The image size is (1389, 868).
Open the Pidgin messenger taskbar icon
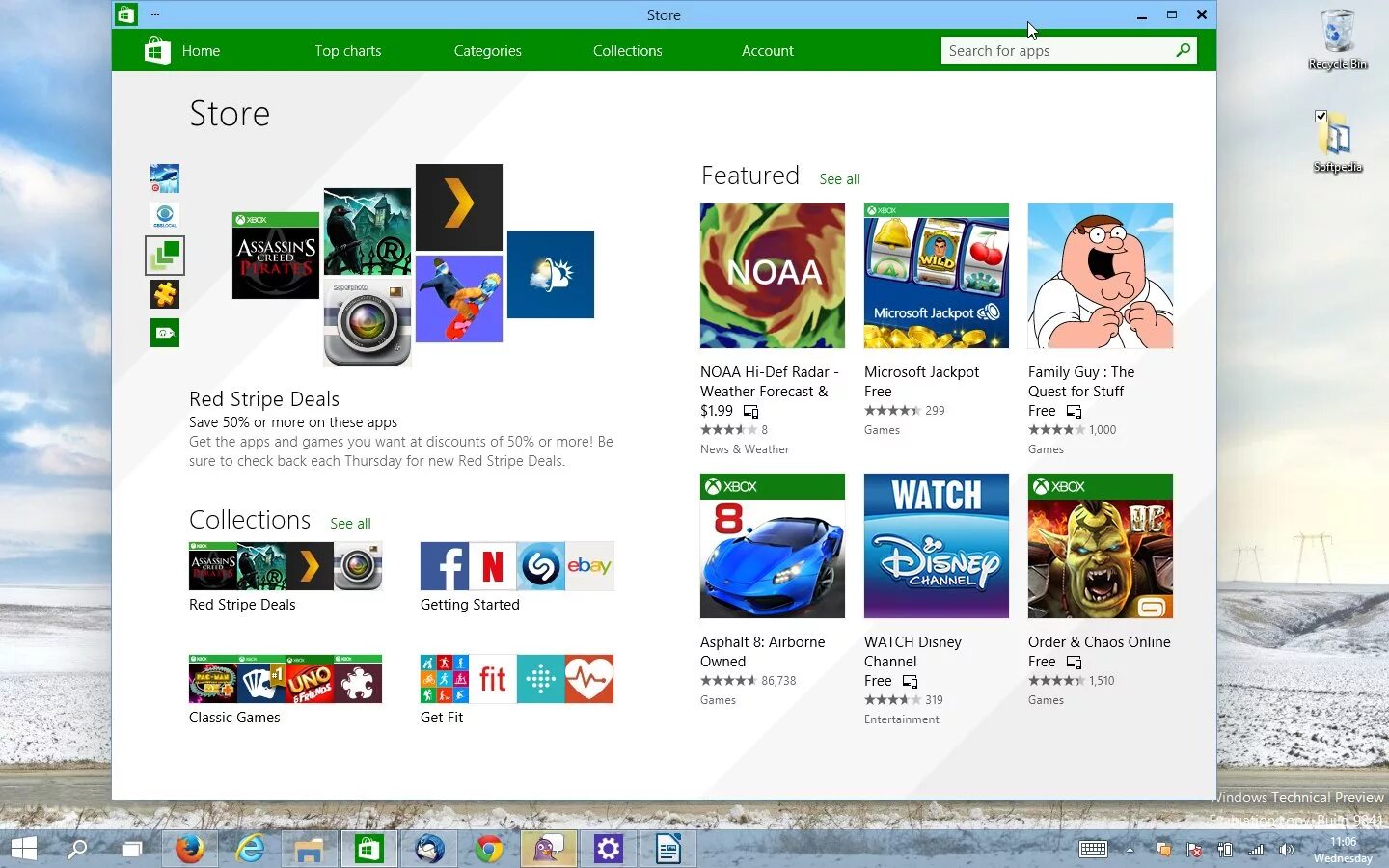(549, 849)
